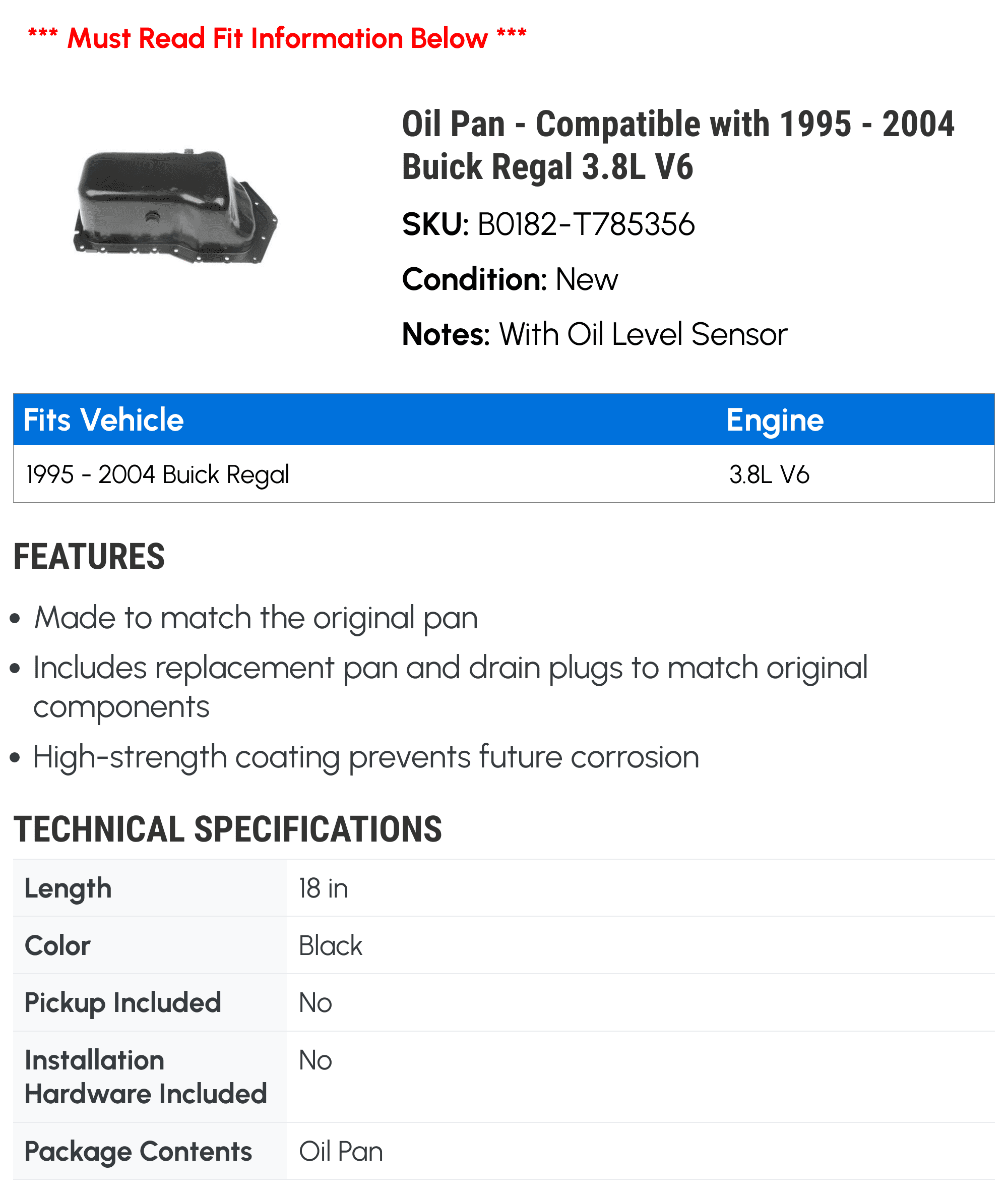Click the Fits Vehicle column header
Screen dimensions: 1008x1193
[x=103, y=420]
